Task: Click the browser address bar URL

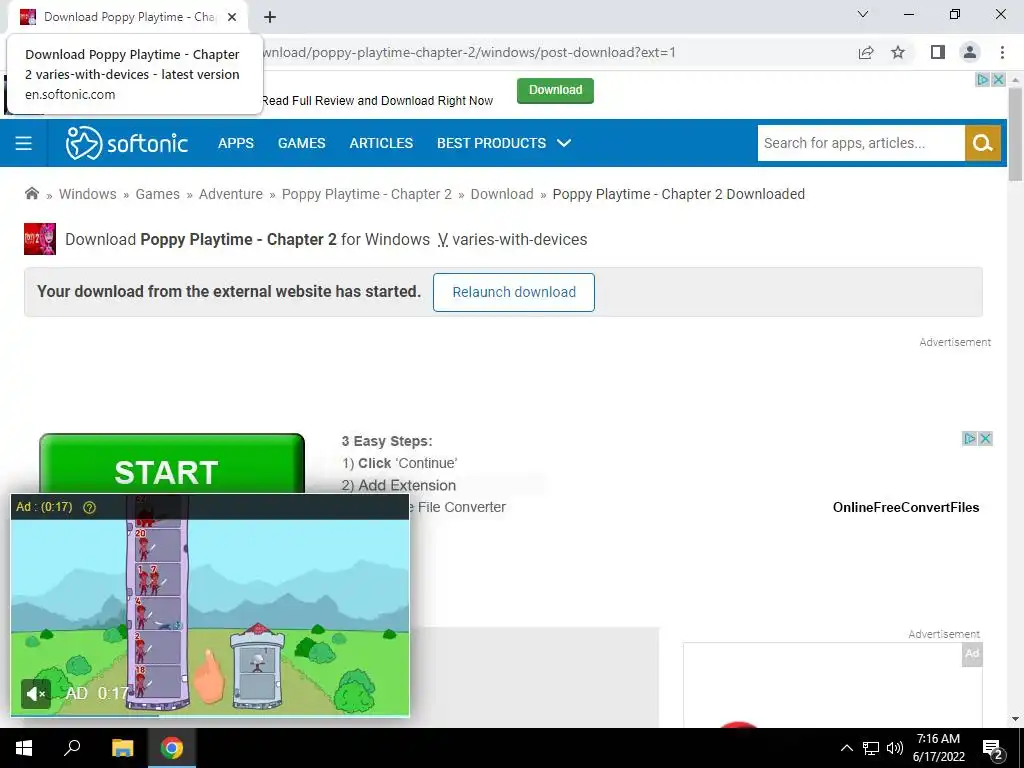Action: 469,52
